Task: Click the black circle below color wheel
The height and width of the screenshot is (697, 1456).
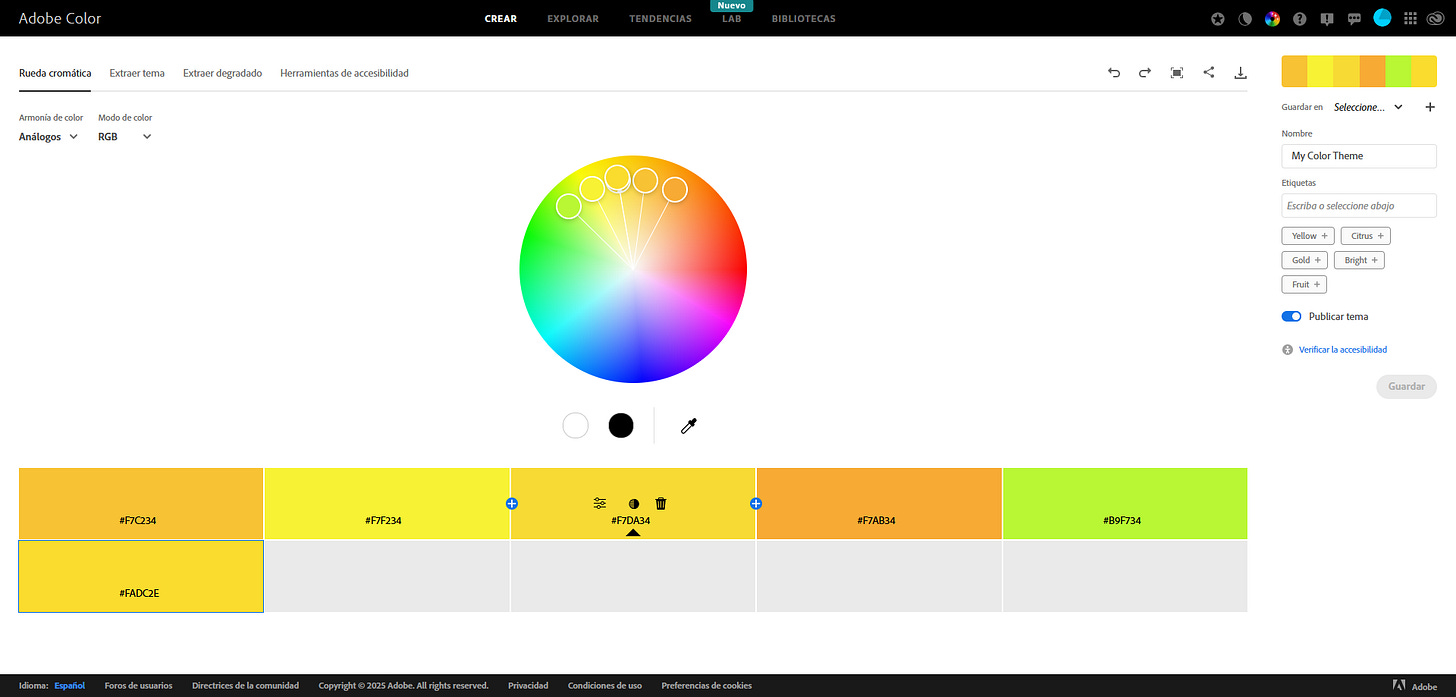Action: coord(621,425)
